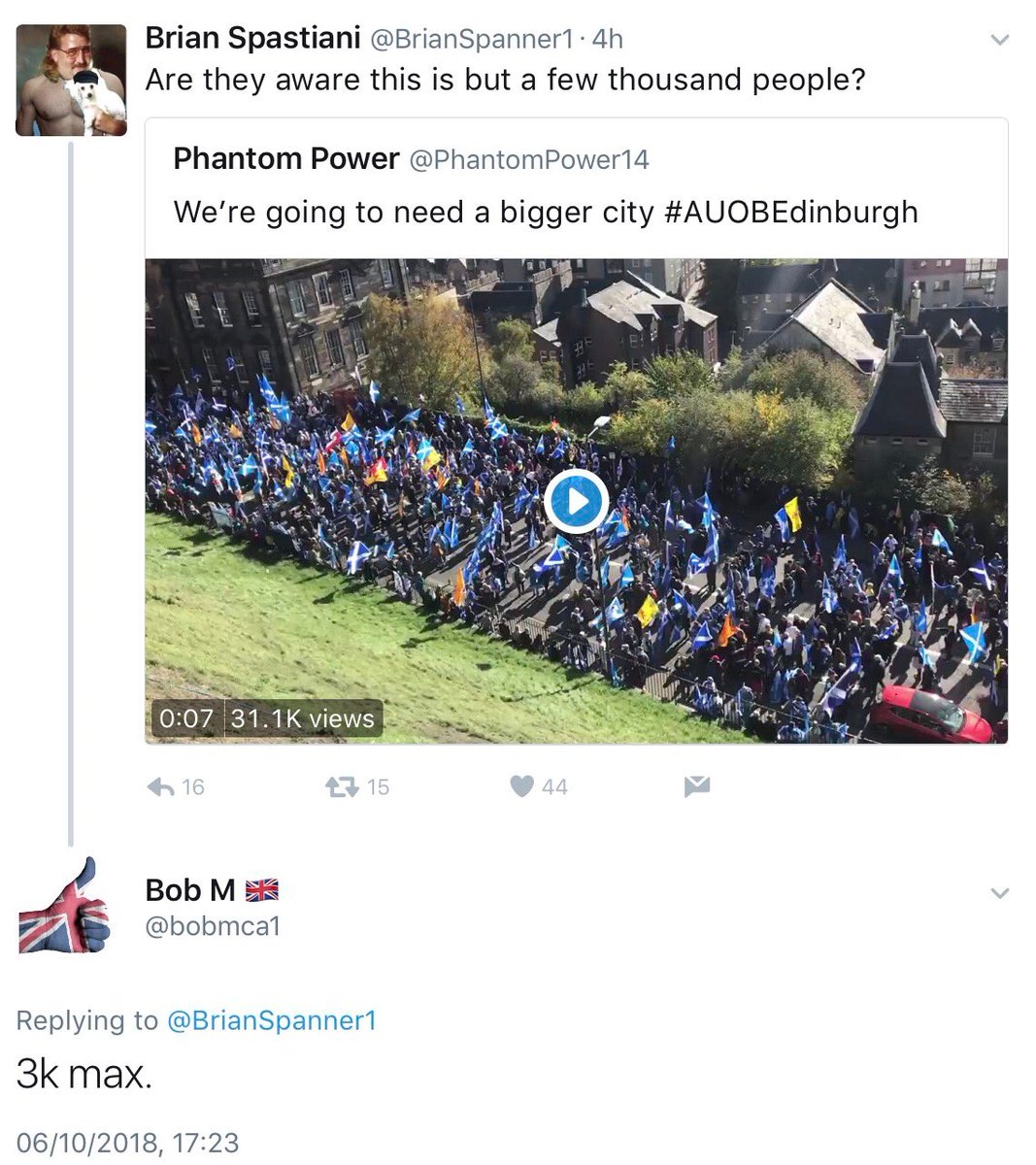Open Brian Spastiani's profile picture
This screenshot has width=1036, height=1165.
click(x=72, y=81)
